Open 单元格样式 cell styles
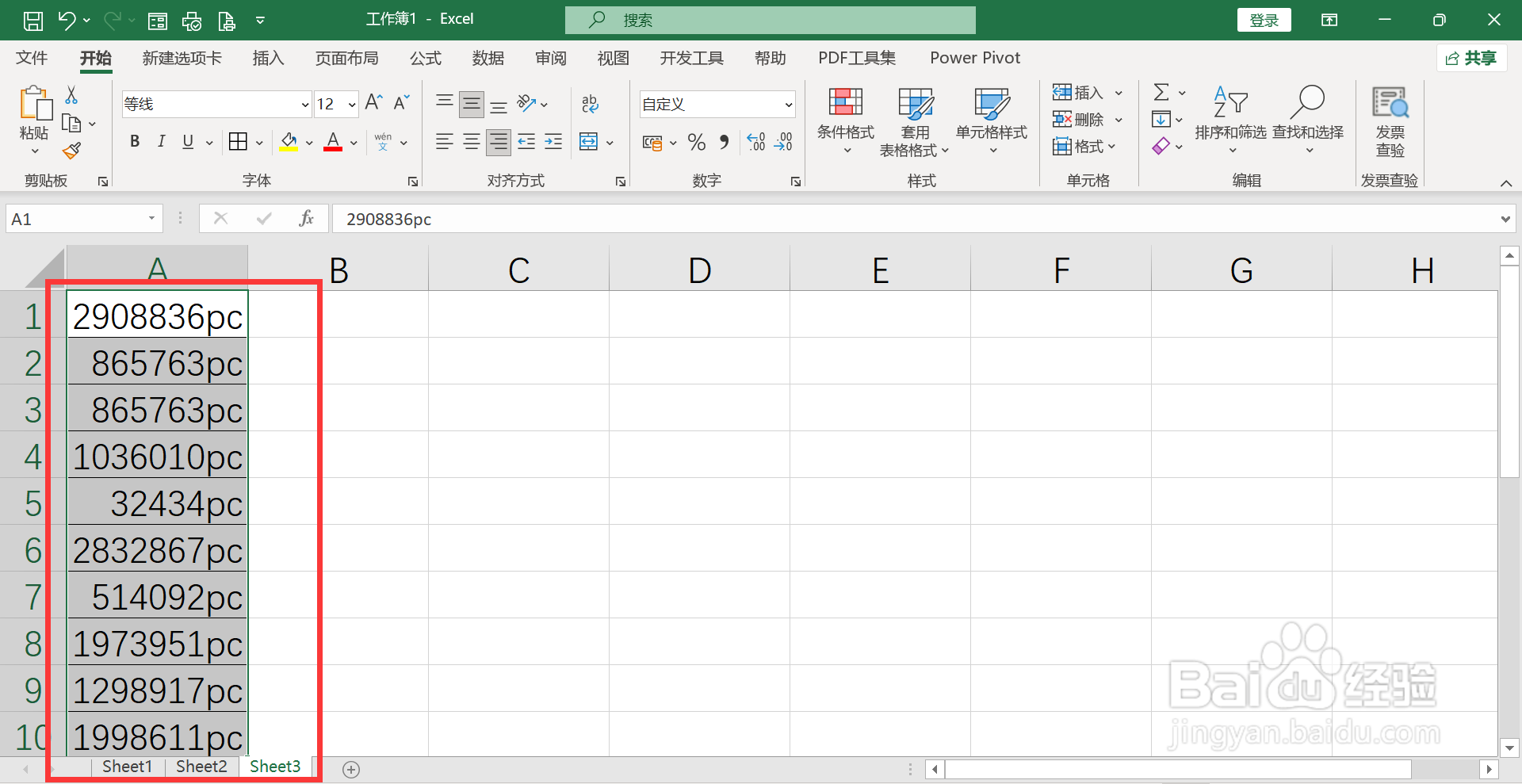1522x784 pixels. [992, 120]
